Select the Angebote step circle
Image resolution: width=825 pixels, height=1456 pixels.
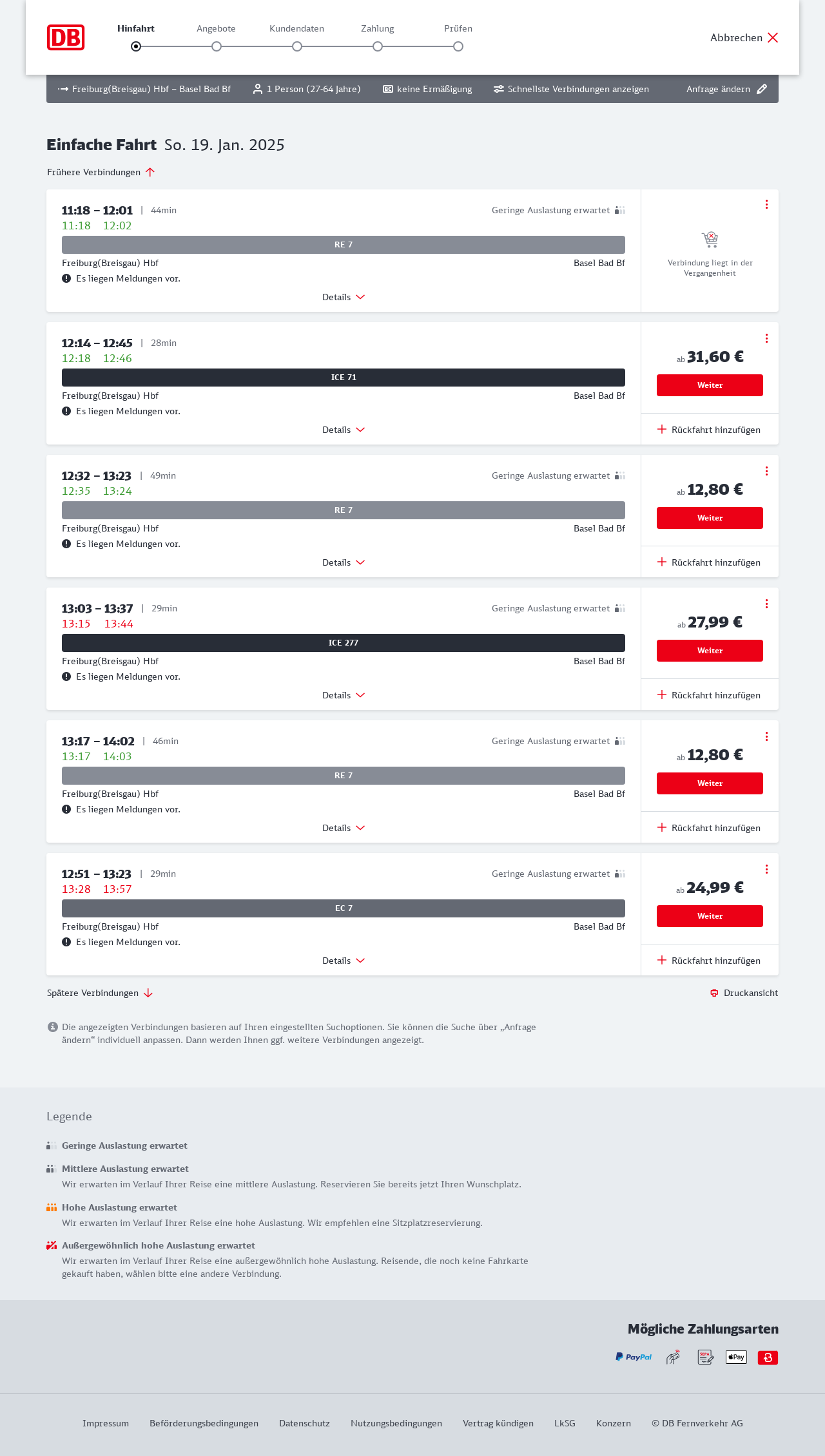[x=217, y=46]
